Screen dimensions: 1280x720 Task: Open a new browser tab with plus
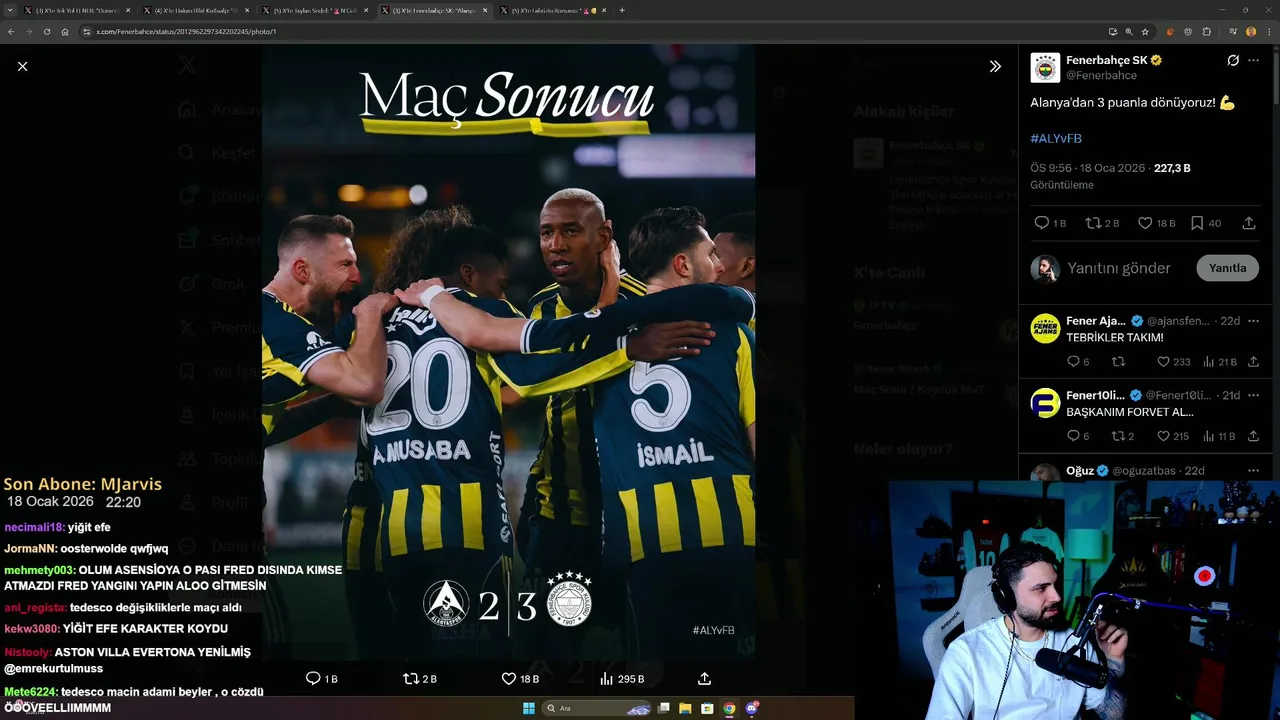pos(622,10)
